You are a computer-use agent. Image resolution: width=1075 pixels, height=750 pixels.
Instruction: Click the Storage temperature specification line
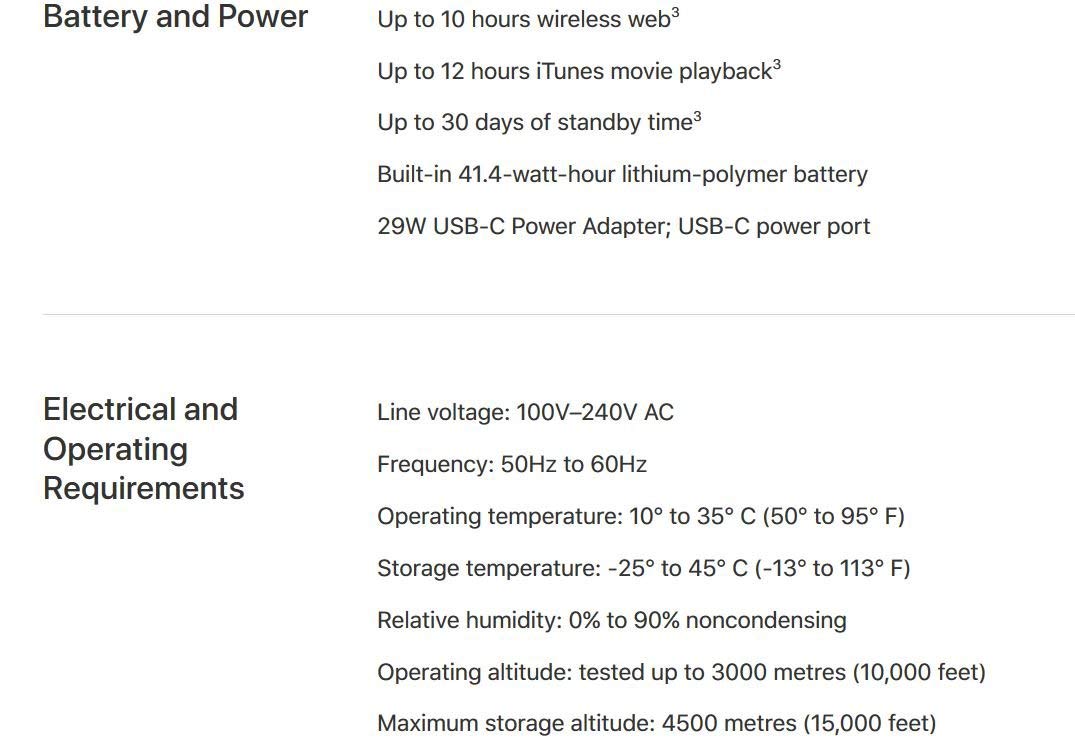click(643, 569)
